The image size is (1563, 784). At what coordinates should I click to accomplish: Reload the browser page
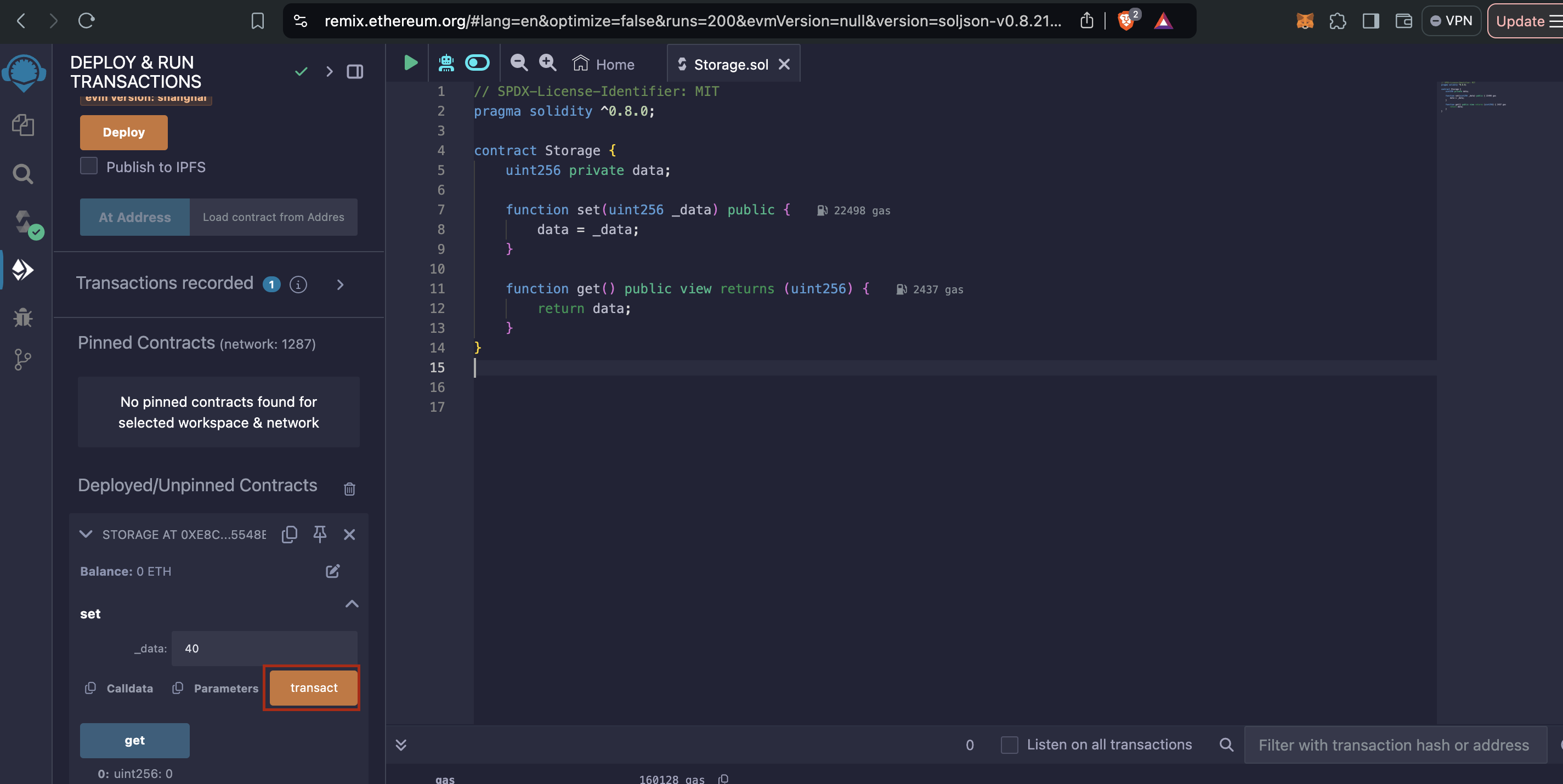point(86,21)
